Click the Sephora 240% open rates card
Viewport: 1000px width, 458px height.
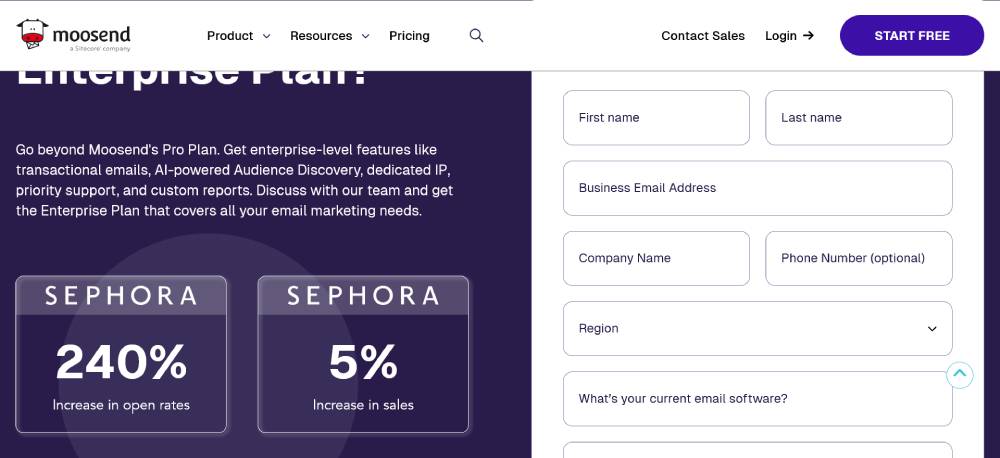(121, 354)
